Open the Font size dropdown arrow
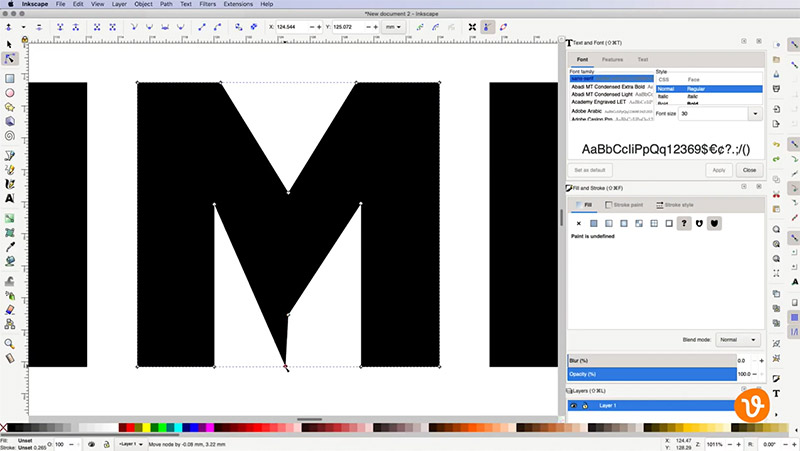The image size is (800, 451). (x=755, y=114)
